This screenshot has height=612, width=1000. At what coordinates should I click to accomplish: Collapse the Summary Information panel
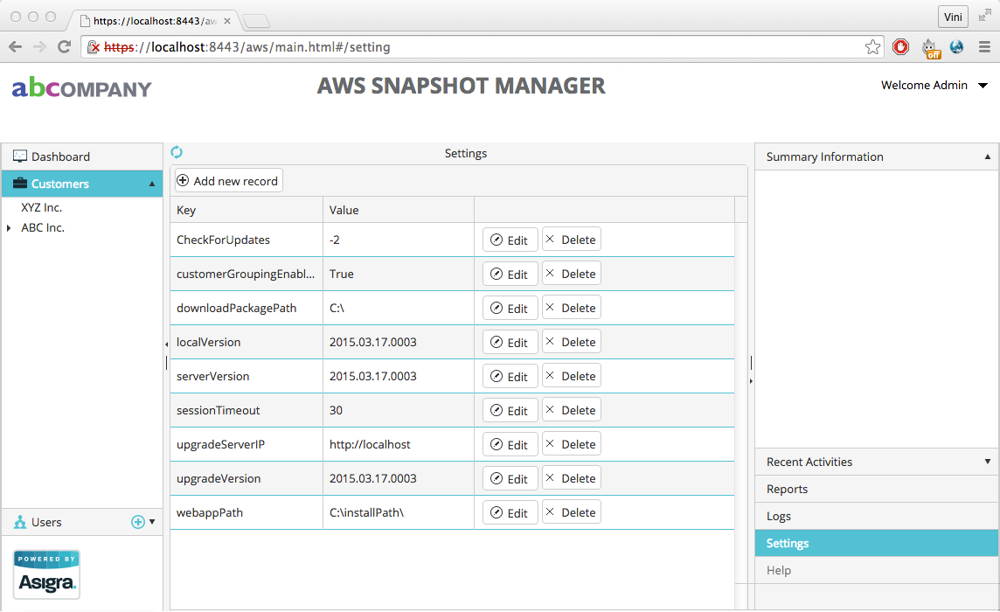pos(986,156)
